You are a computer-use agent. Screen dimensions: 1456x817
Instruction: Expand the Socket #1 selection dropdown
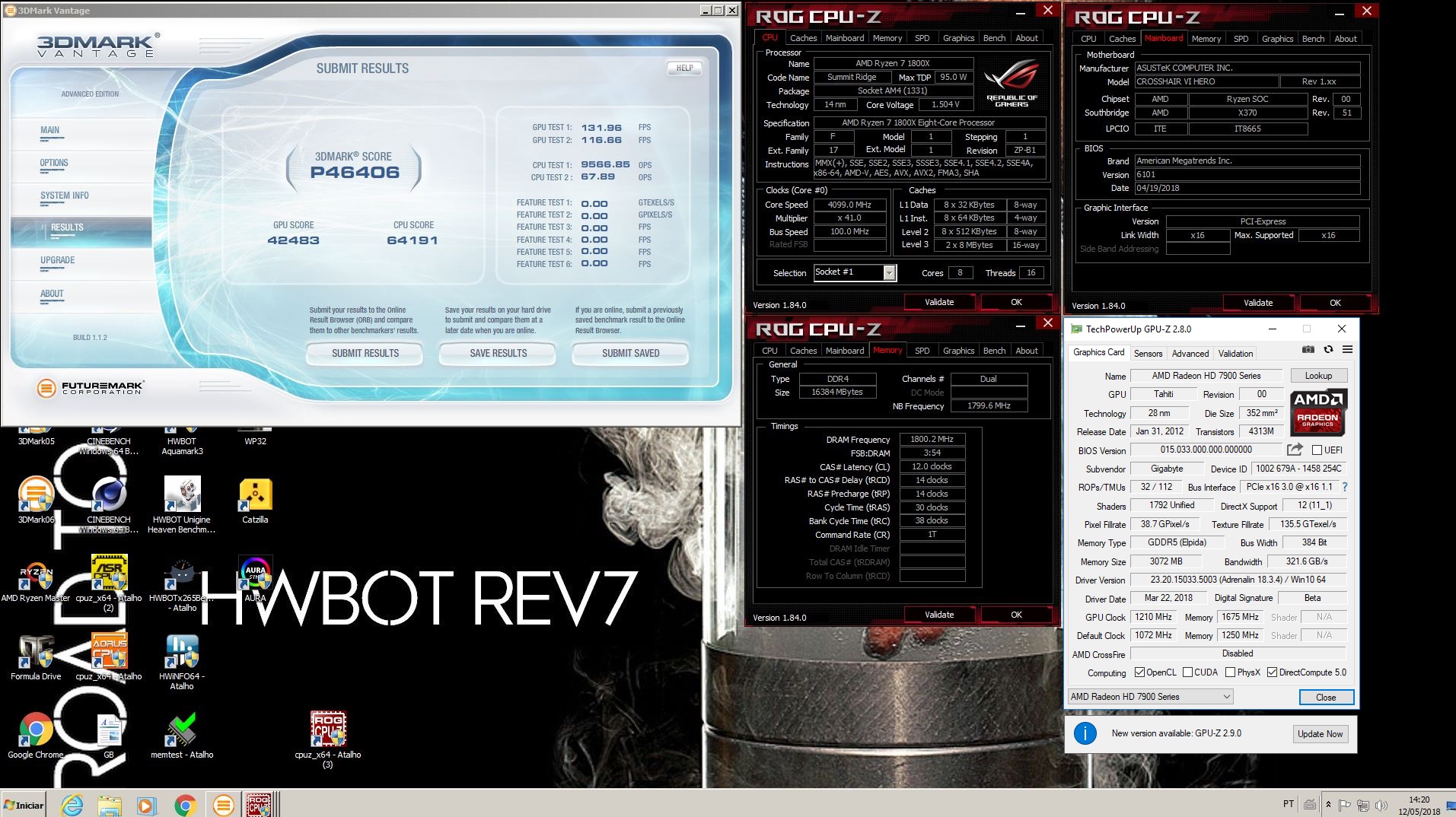[889, 272]
